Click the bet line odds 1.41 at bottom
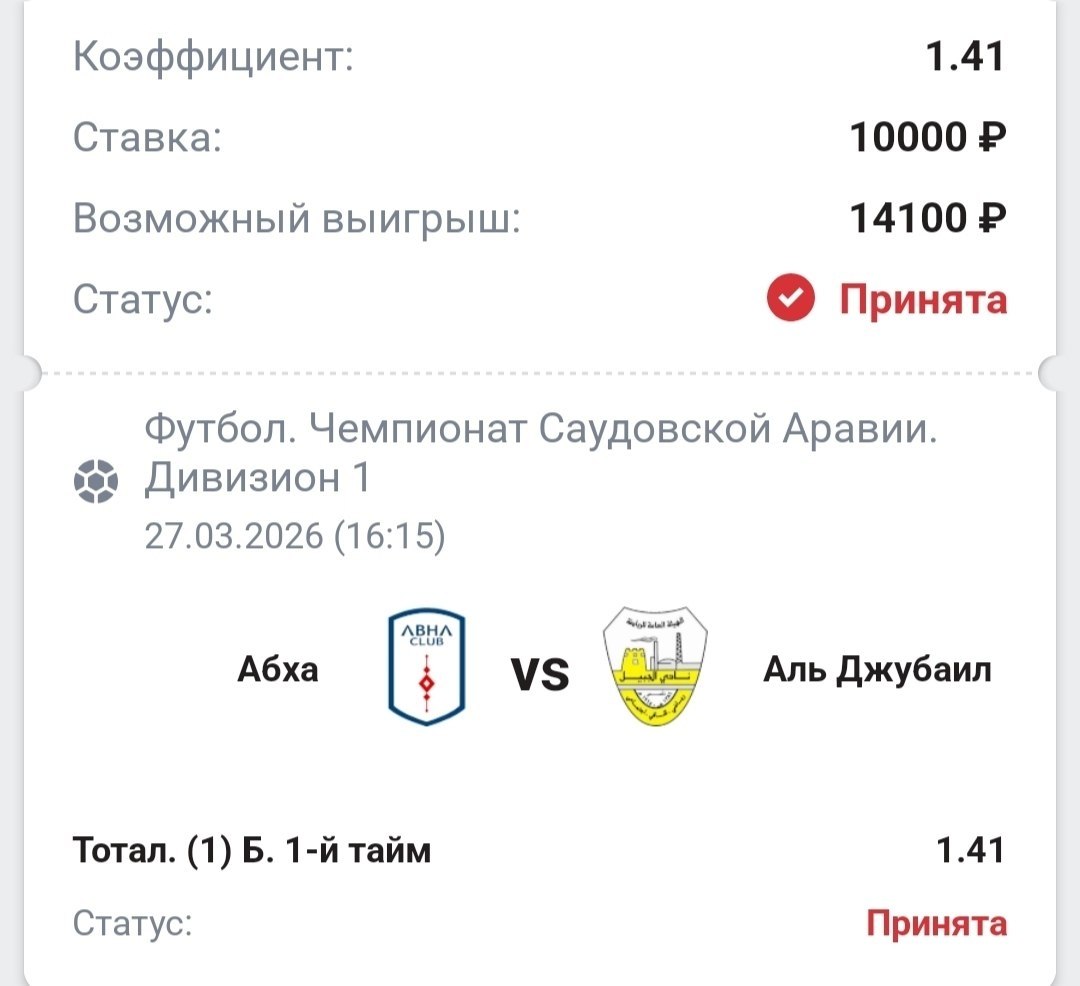This screenshot has width=1080, height=986. pyautogui.click(x=969, y=851)
